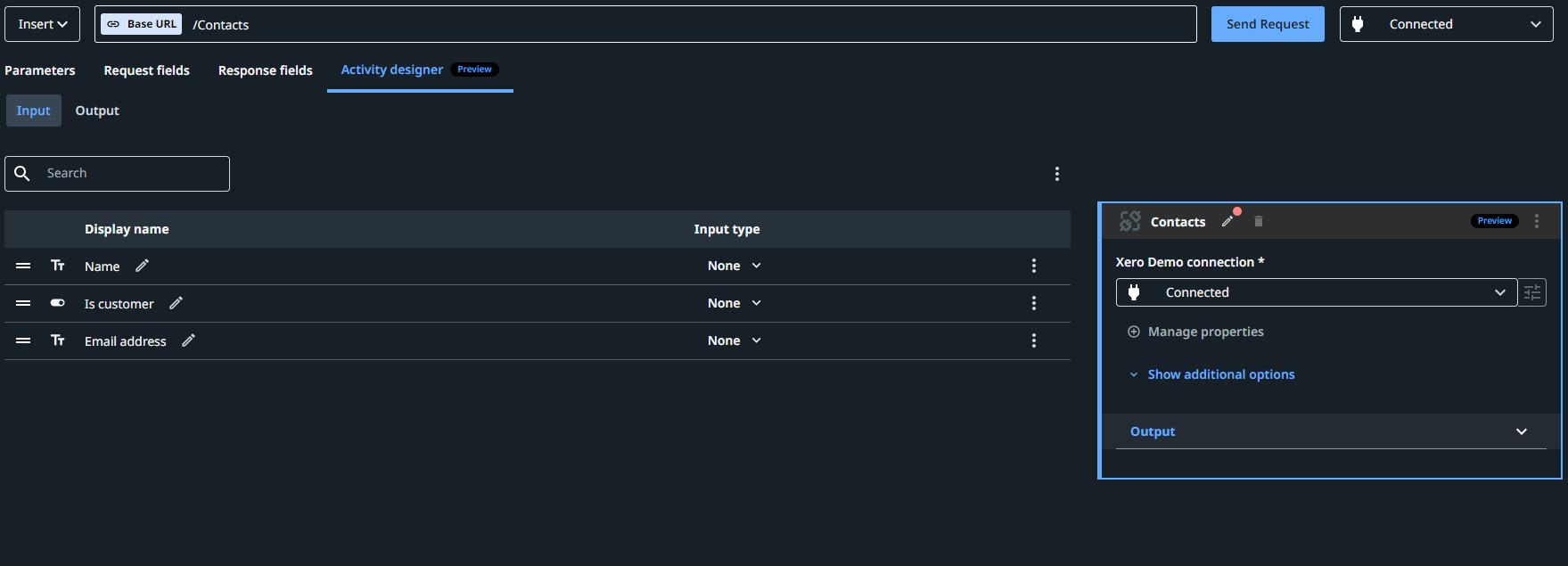Open the input type dropdown for Name
Viewport: 1568px width, 566px height.
click(735, 266)
